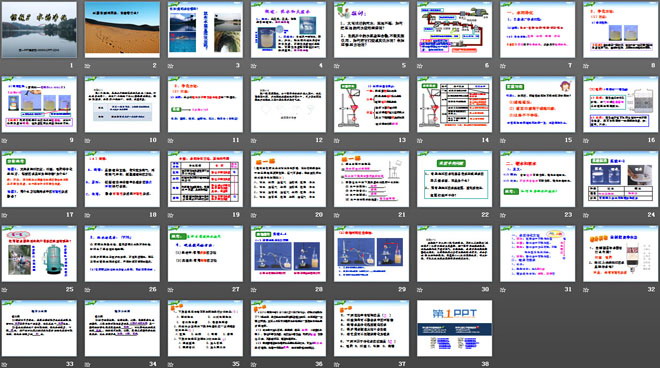Select slide 15 with the cartoon girl
This screenshot has height=368, width=660.
coord(538,104)
